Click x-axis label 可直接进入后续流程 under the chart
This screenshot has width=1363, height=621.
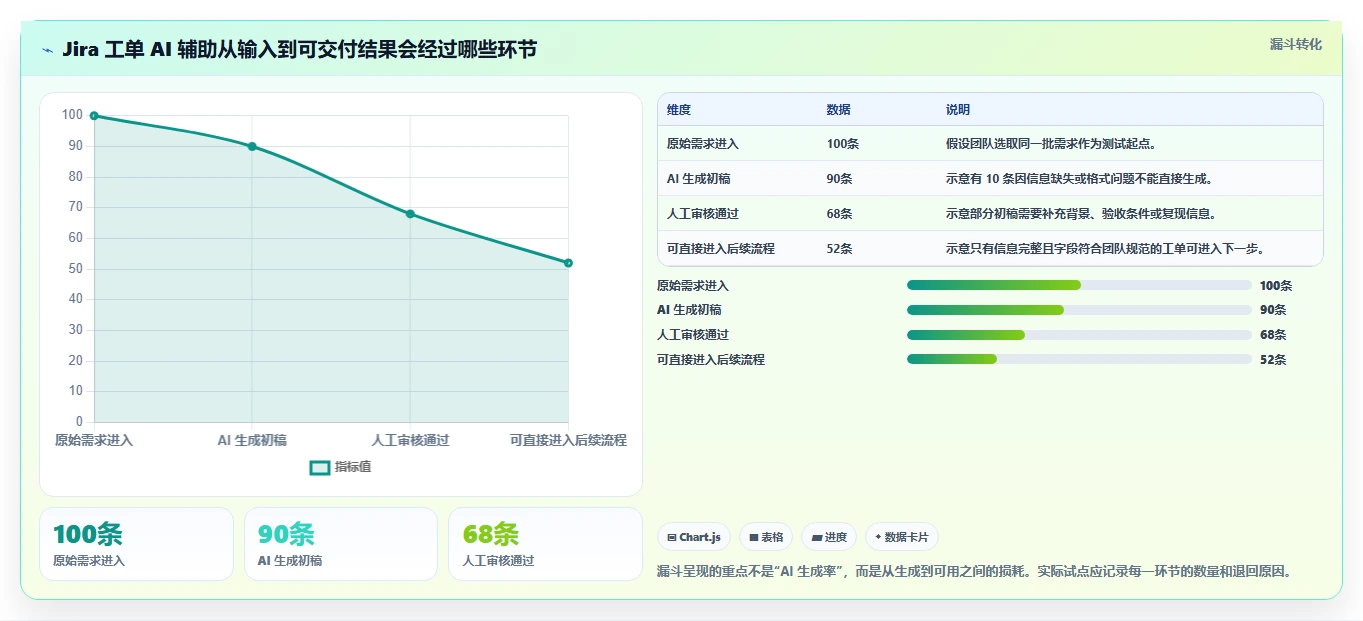click(x=568, y=440)
